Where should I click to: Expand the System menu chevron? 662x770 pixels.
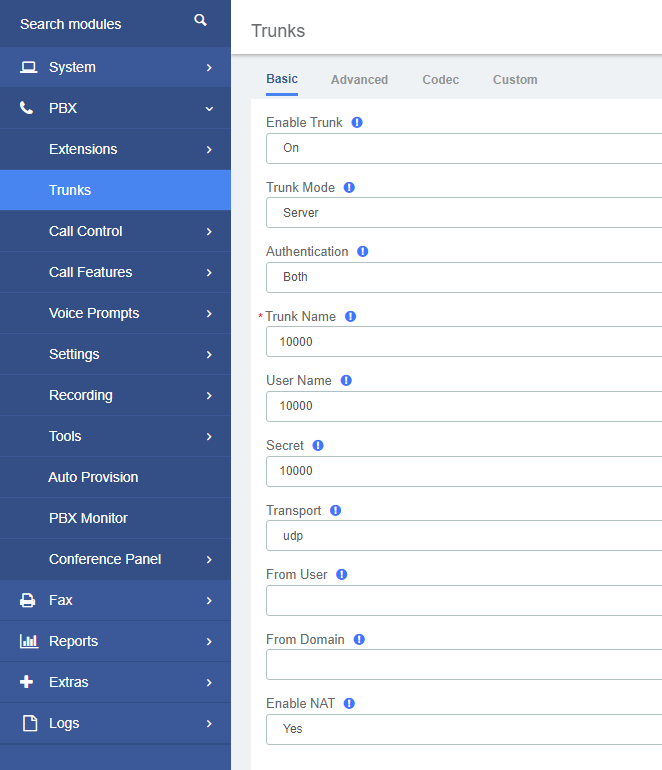(x=209, y=67)
